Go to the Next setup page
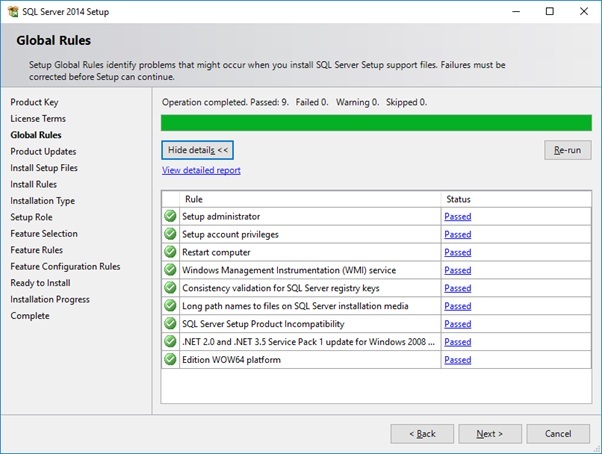This screenshot has width=602, height=454. pos(490,434)
